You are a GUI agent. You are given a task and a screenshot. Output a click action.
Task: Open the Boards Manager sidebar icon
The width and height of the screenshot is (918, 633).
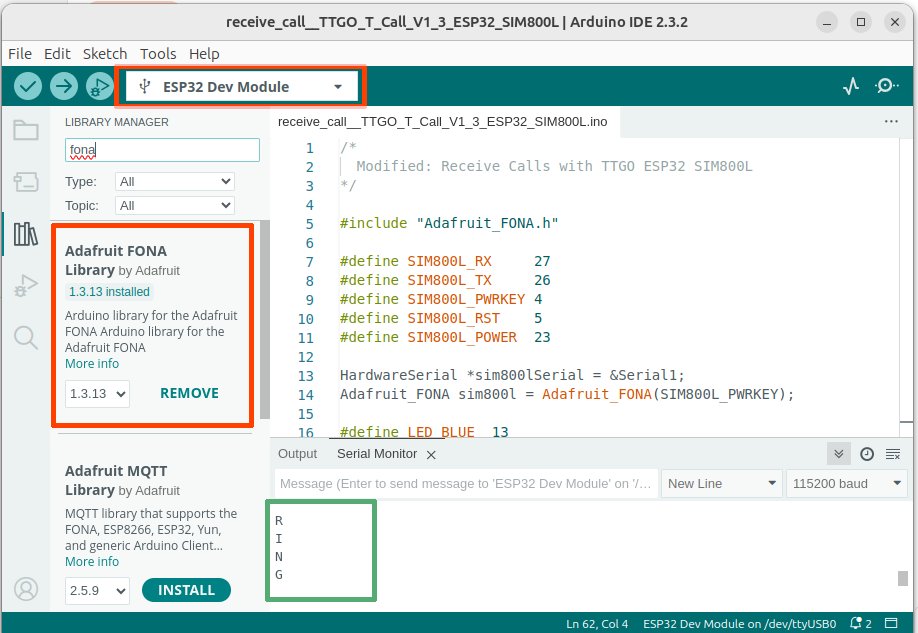pos(26,182)
